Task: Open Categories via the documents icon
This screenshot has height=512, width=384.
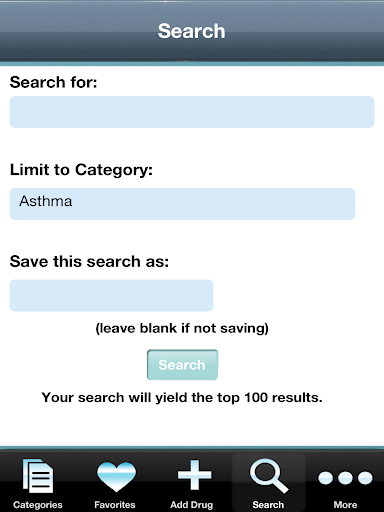Action: click(38, 476)
